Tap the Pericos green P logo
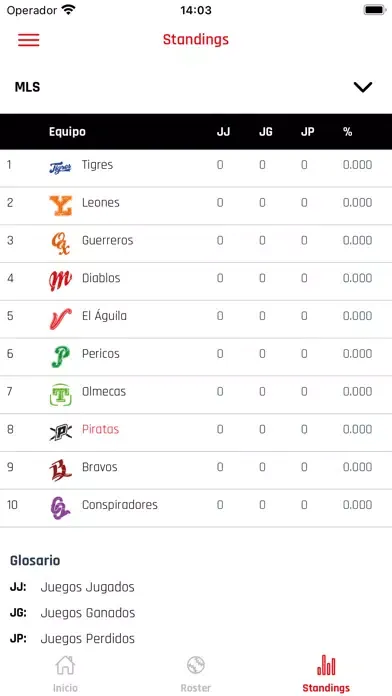Screen dimensions: 392x696 tap(60, 357)
